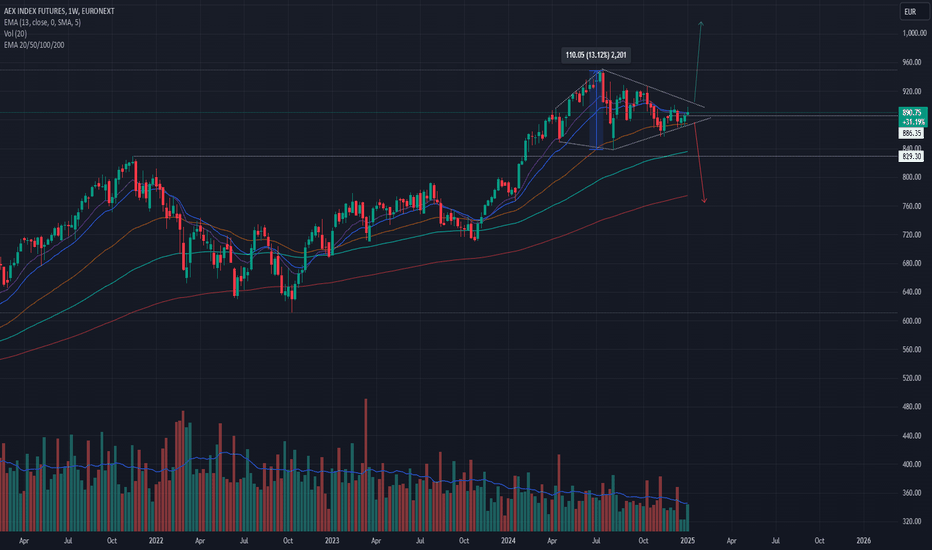The image size is (932, 550).
Task: Select the EMA 20/50/100/200 indicator legend
Action: pos(34,45)
